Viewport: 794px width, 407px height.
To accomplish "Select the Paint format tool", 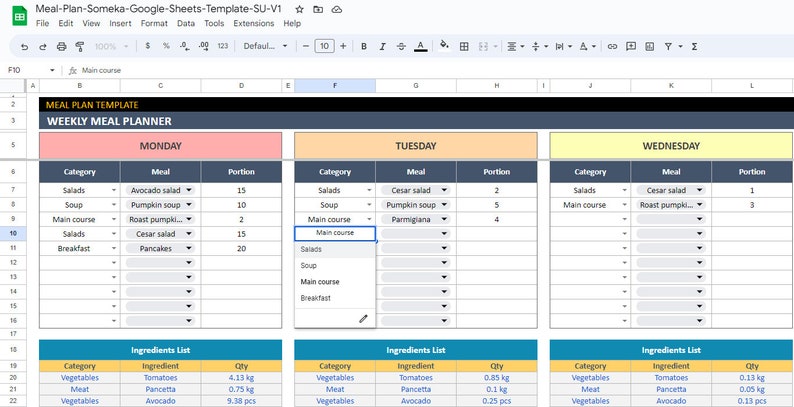I will point(80,47).
